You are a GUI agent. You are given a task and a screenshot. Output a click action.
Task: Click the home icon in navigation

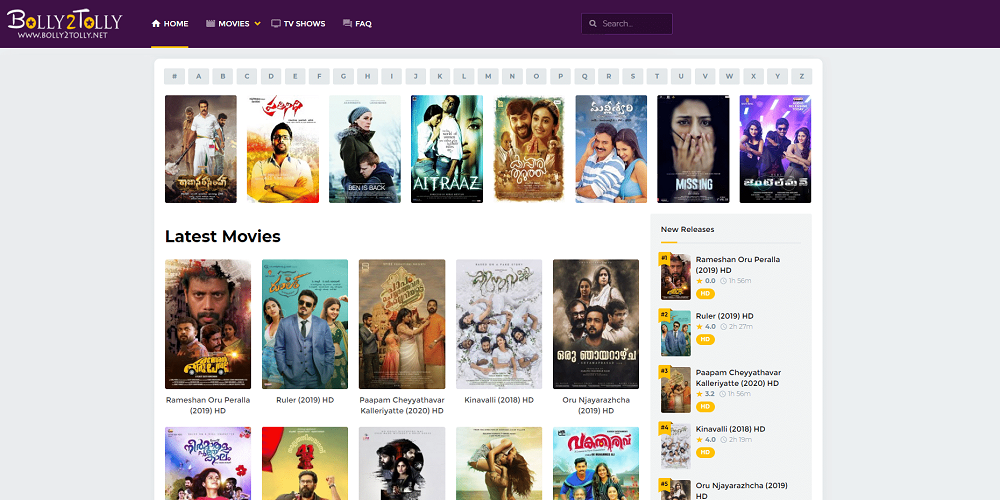[x=156, y=24]
